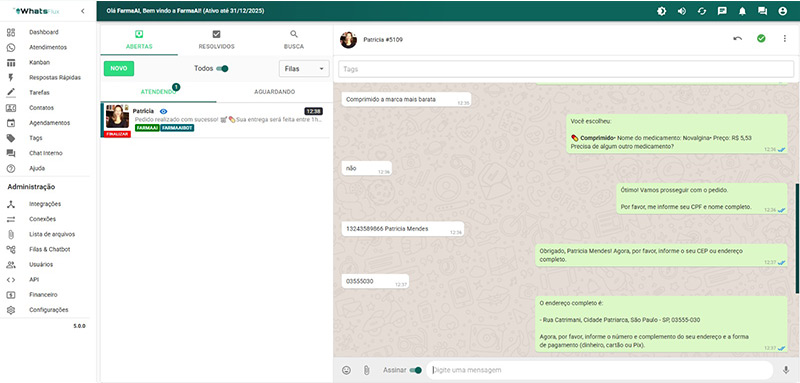This screenshot has width=800, height=383.
Task: Click the announcements message icon in the top bar
Action: 722,11
